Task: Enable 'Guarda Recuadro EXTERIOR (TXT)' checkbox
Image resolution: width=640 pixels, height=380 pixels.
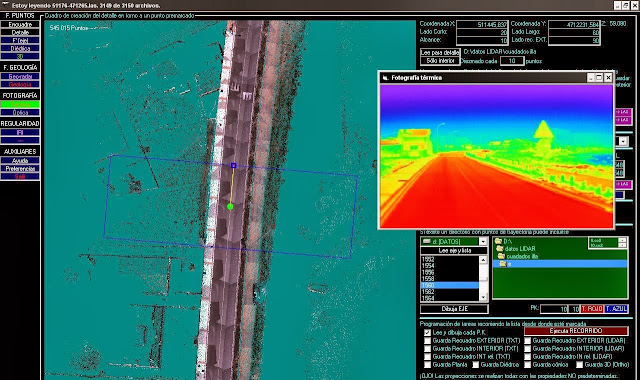Action: [x=427, y=340]
